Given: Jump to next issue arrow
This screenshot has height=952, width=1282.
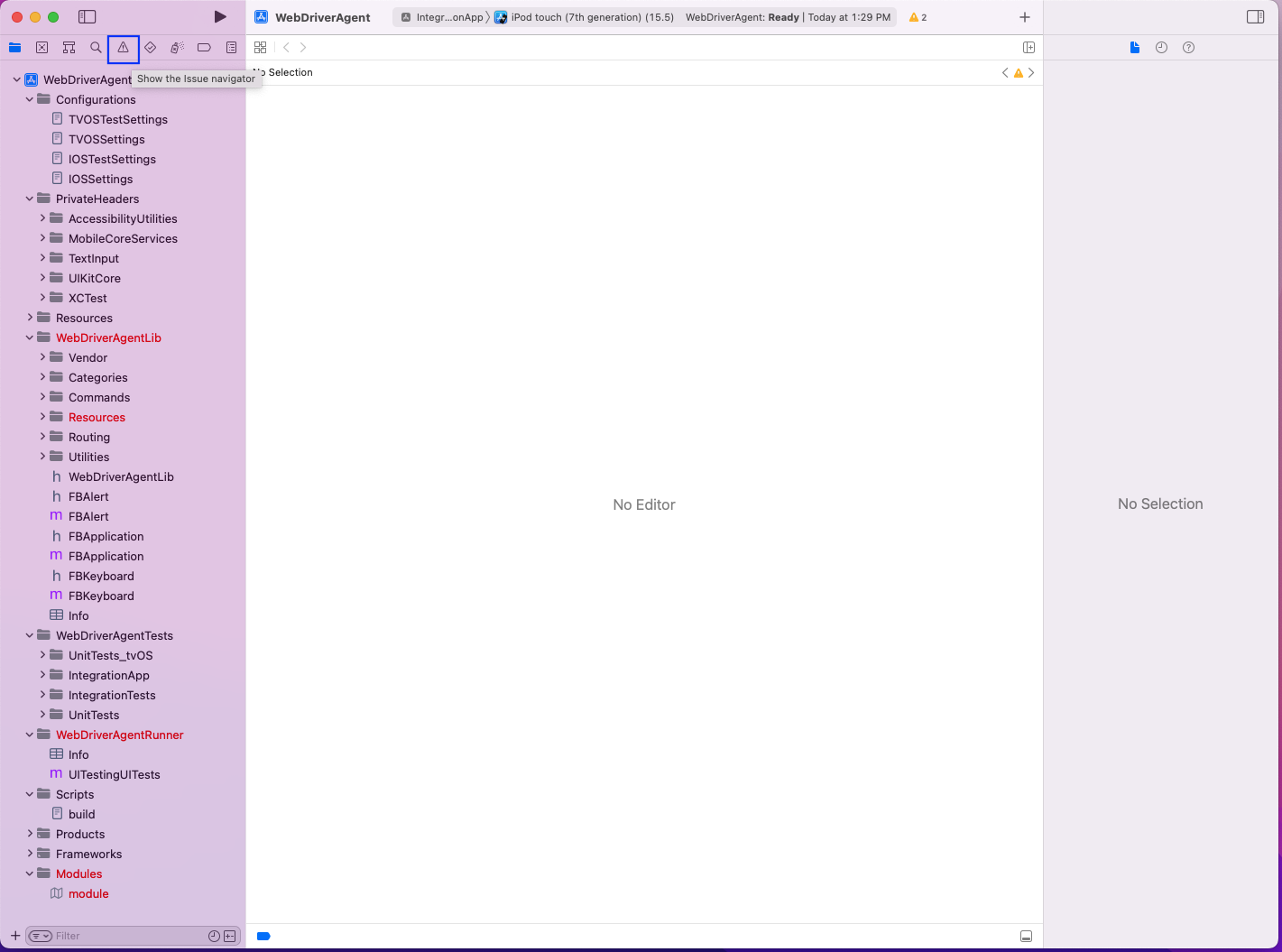Looking at the screenshot, I should [1031, 73].
